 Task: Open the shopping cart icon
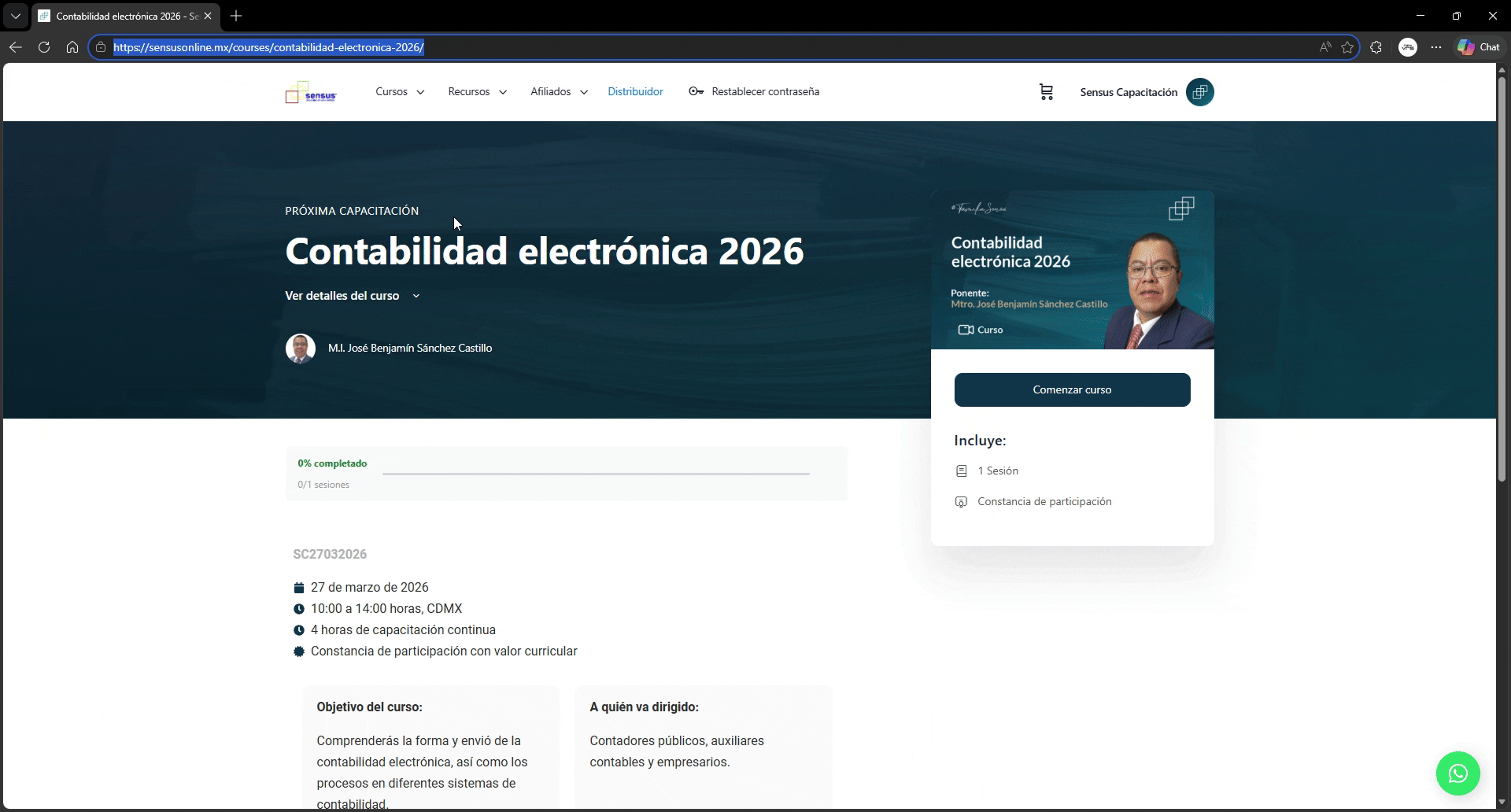[x=1046, y=92]
